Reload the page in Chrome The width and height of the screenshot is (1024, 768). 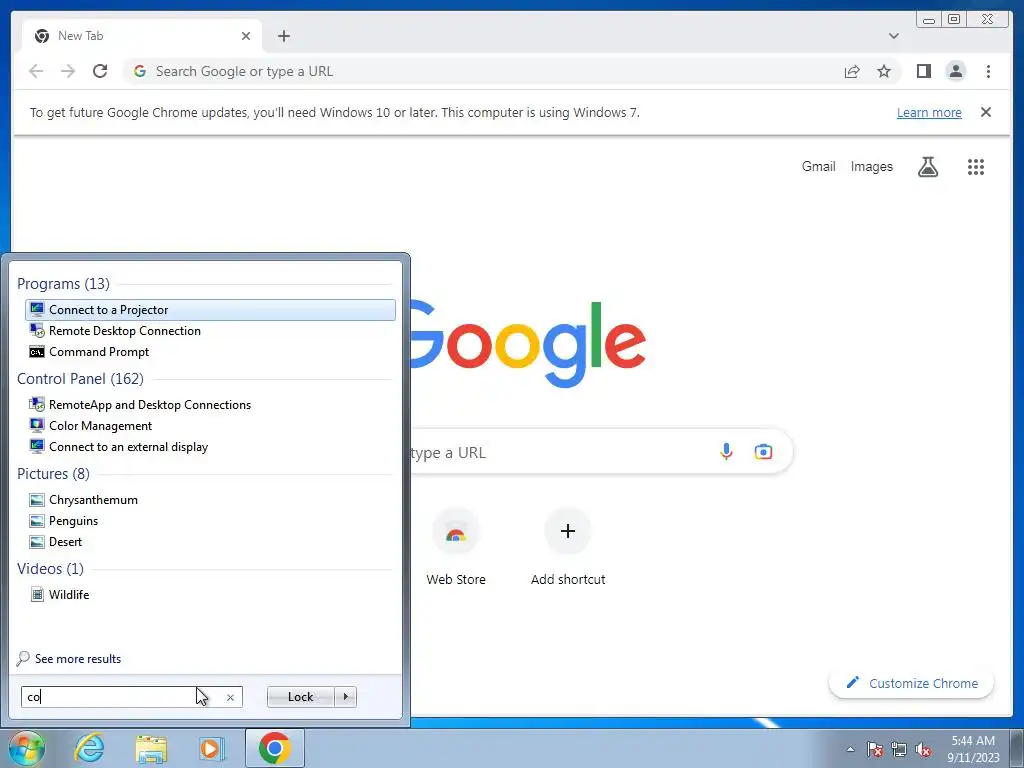click(x=100, y=71)
